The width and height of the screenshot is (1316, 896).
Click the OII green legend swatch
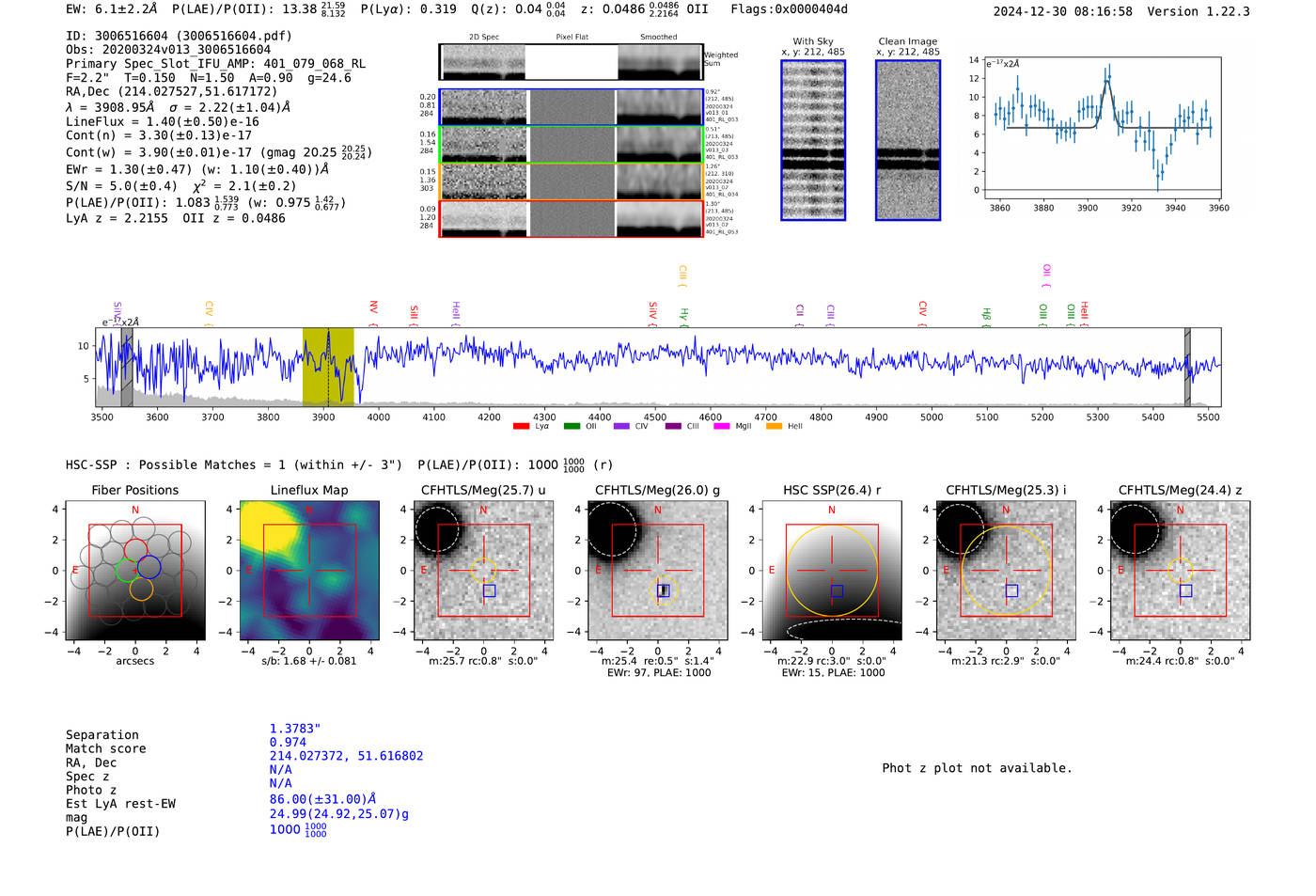click(x=572, y=426)
